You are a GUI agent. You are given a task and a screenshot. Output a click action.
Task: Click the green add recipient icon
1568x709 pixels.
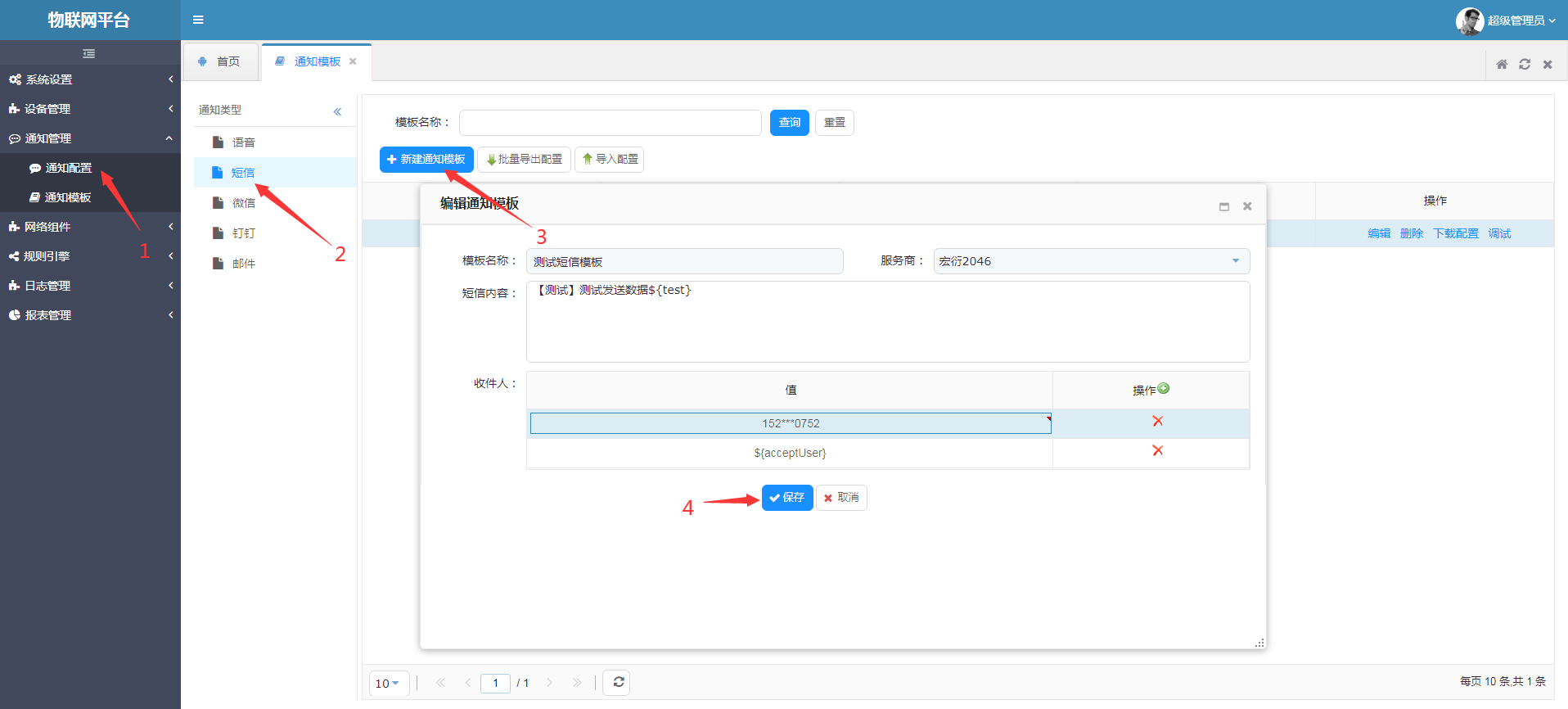point(1164,389)
